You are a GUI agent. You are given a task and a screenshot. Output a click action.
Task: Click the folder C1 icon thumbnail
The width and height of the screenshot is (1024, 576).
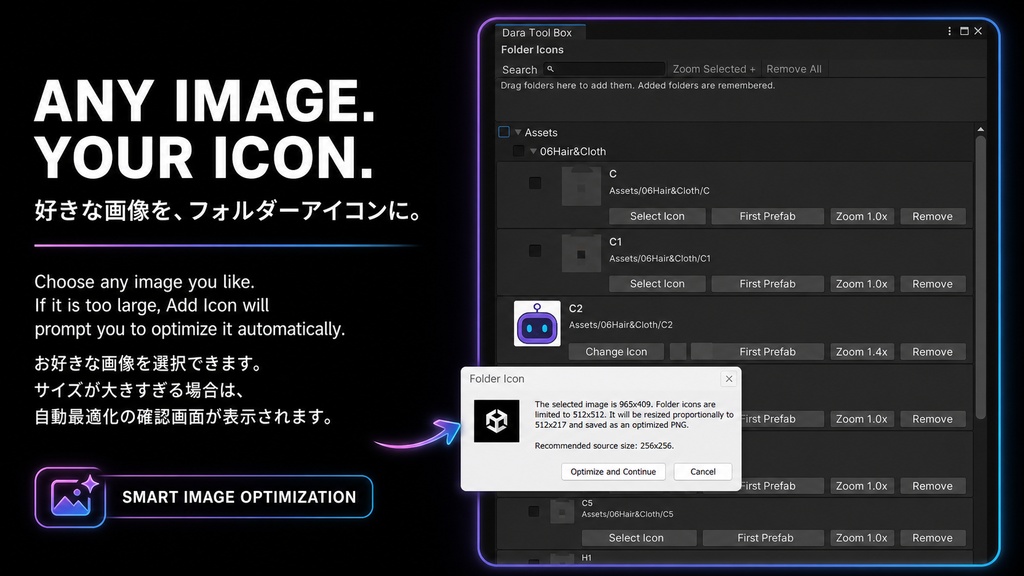click(x=581, y=253)
